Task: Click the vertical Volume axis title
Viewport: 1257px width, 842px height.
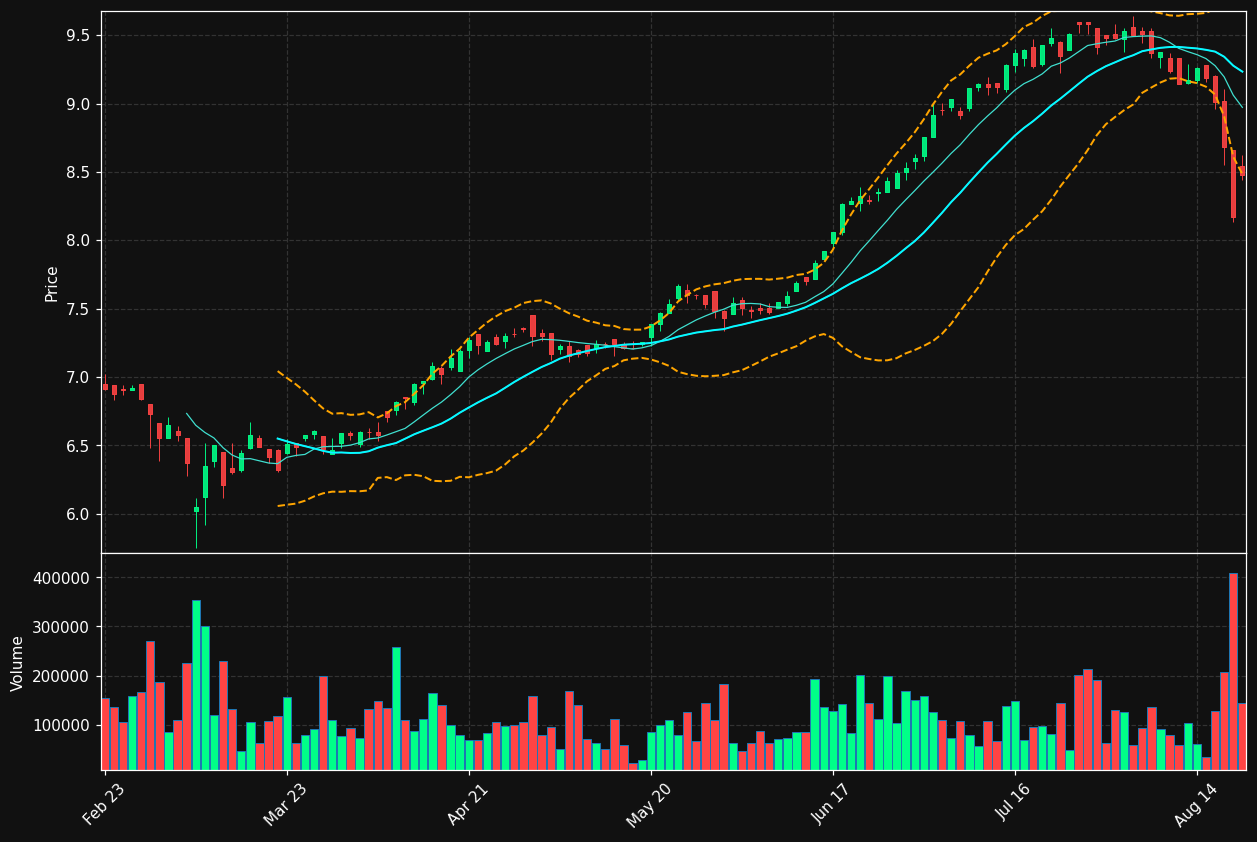Action: [17, 663]
